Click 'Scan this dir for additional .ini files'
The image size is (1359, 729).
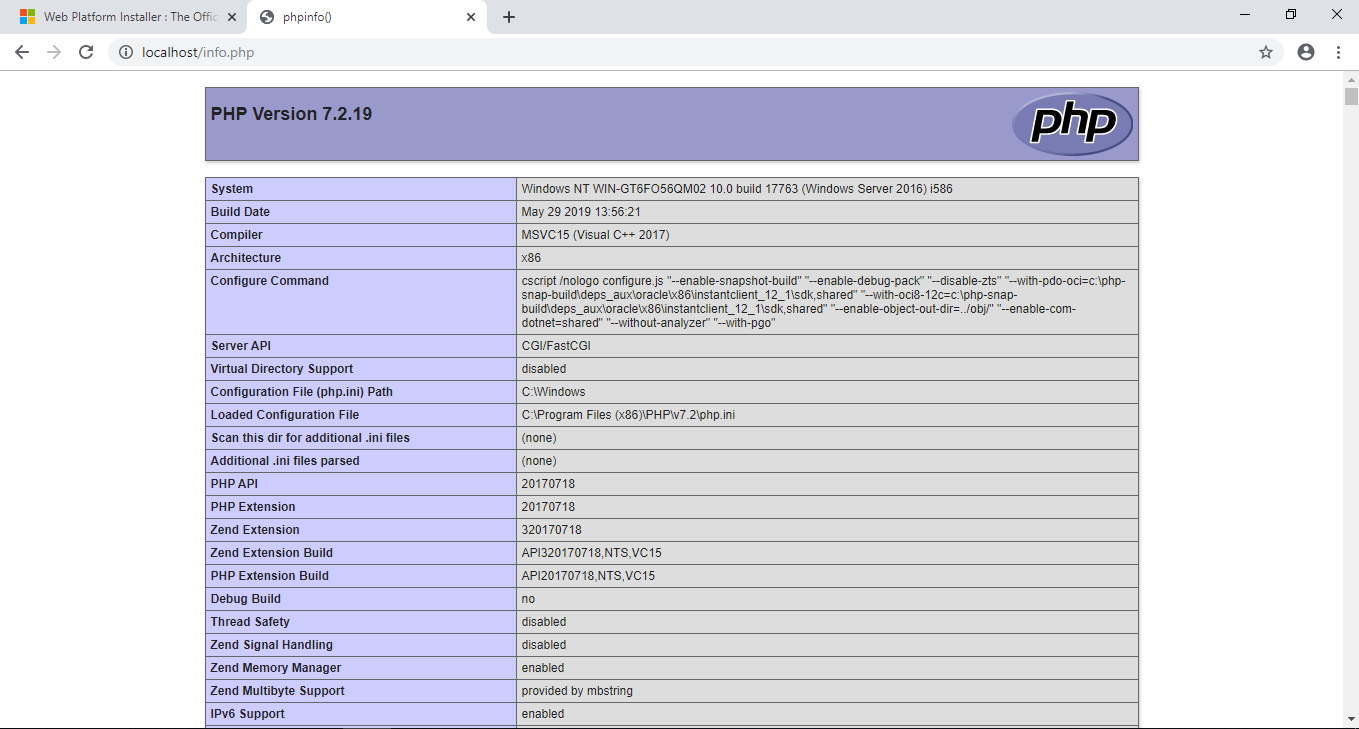click(310, 438)
